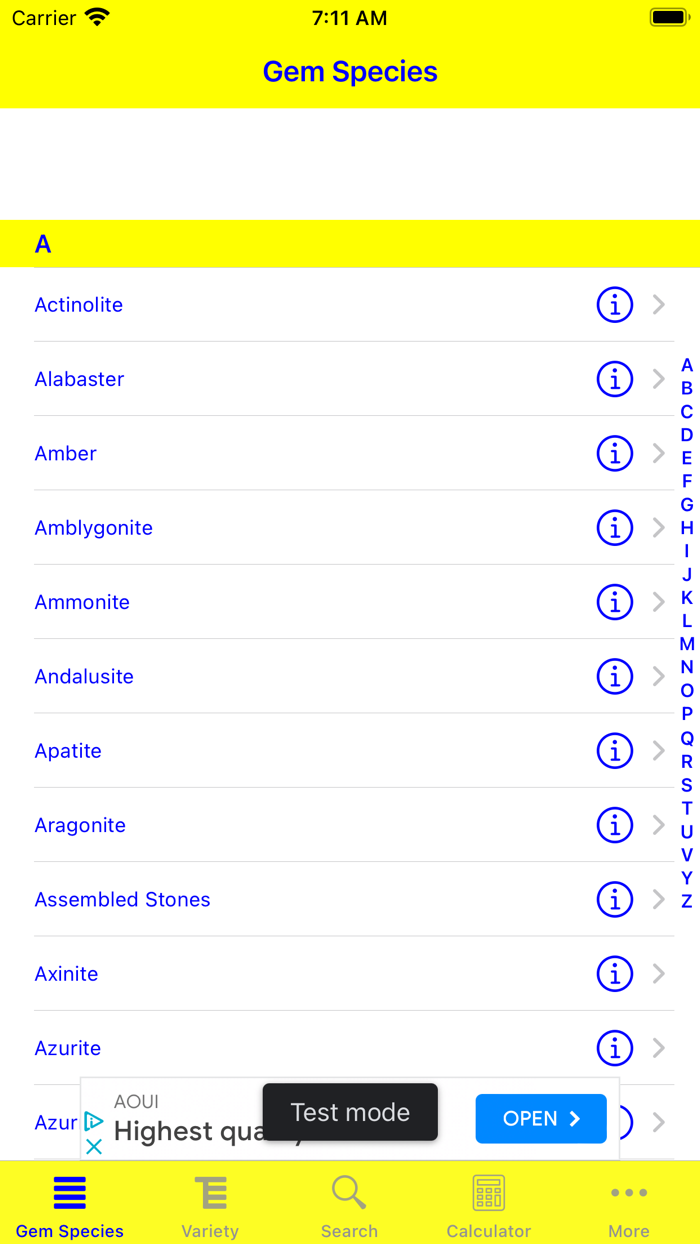Image resolution: width=700 pixels, height=1244 pixels.
Task: Tap the chevron beside Assembled Stones
Action: [657, 899]
